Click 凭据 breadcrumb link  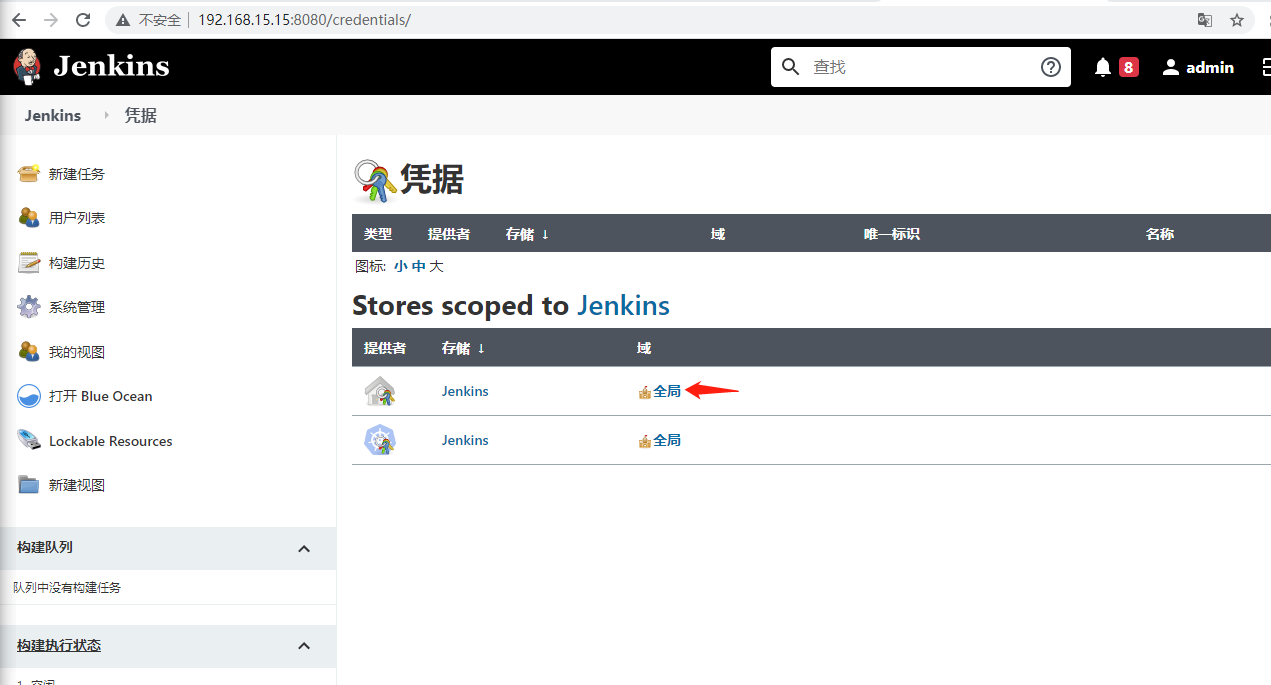(141, 116)
